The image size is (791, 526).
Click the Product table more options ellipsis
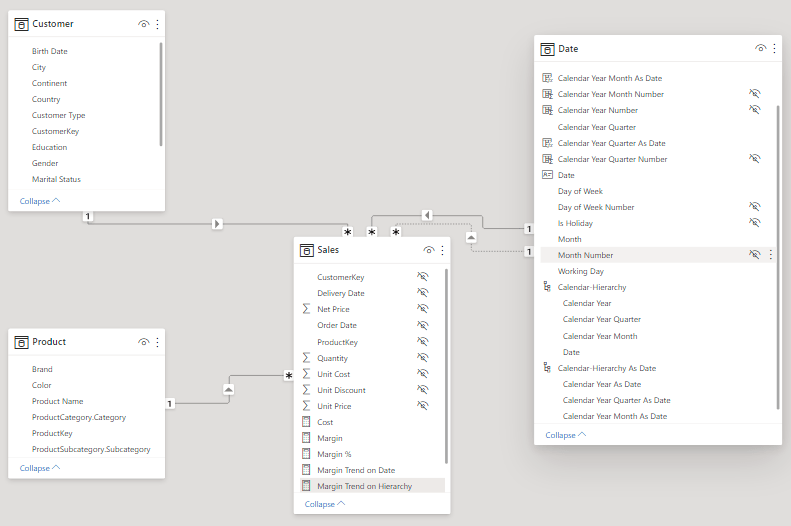157,342
